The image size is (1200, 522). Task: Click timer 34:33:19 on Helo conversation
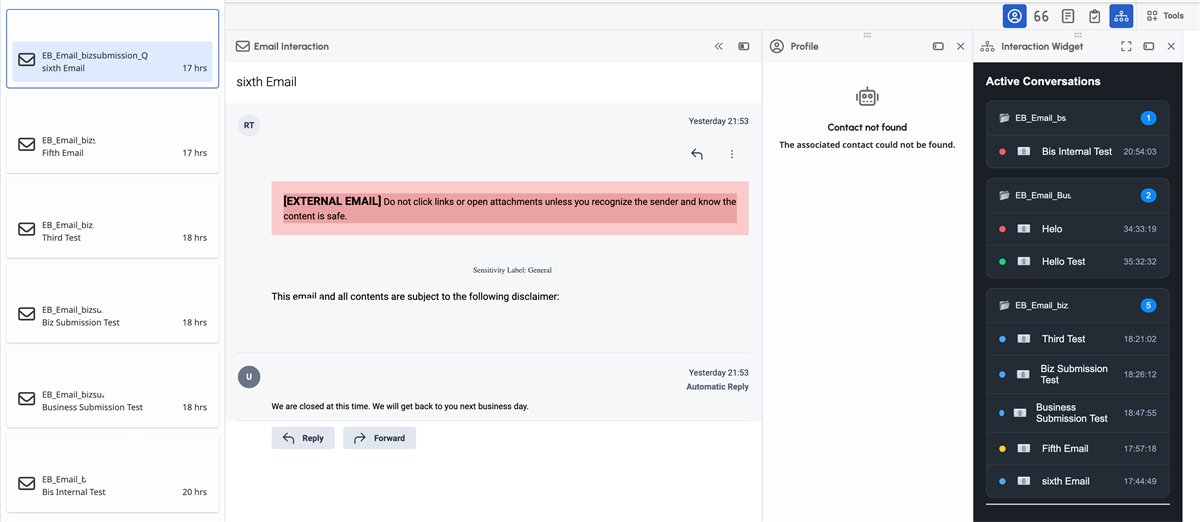pyautogui.click(x=1140, y=229)
